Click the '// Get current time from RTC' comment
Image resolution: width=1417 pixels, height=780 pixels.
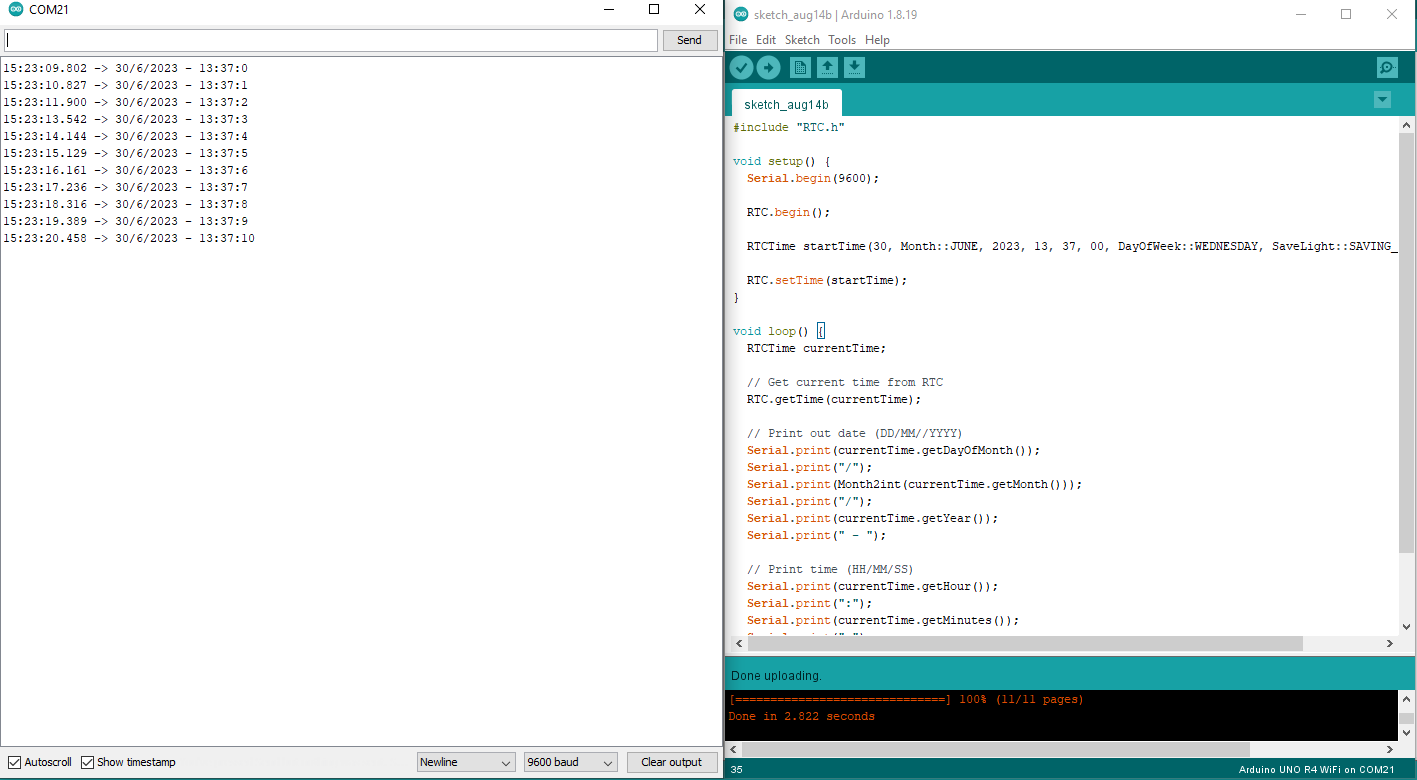pos(845,382)
